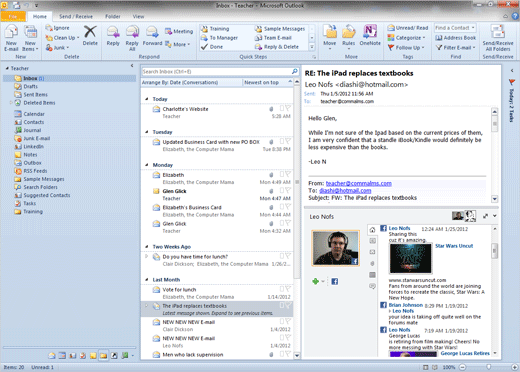Minimize the navigation pane
520x372 pixels.
pos(132,66)
